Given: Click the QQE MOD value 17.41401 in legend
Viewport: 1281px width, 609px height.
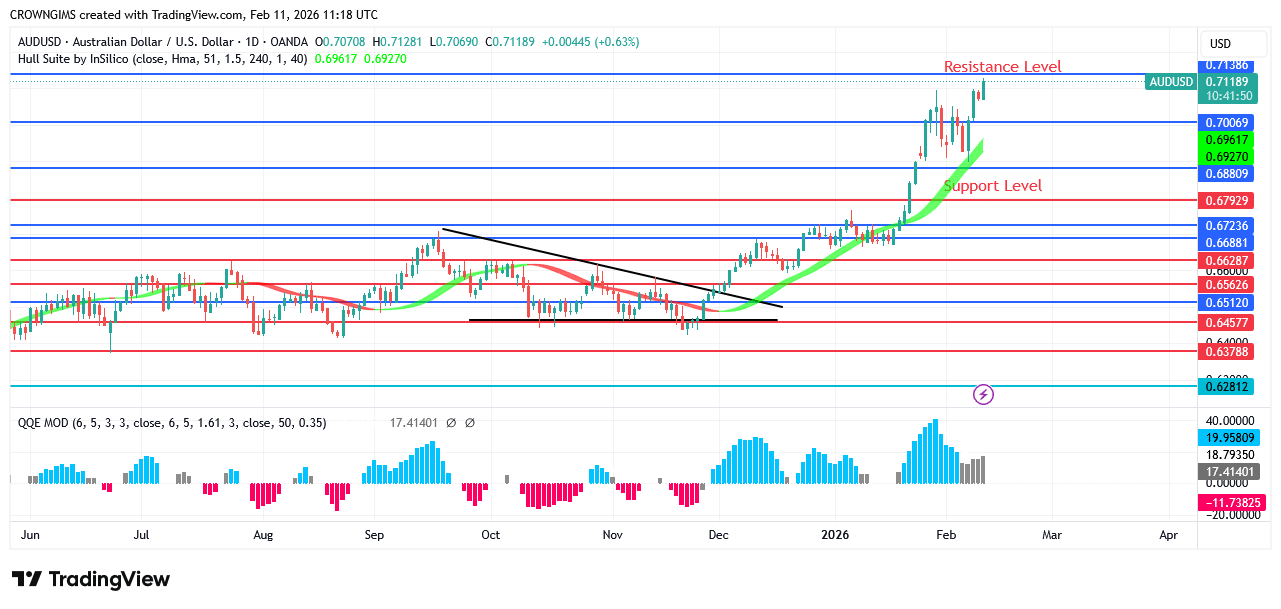Looking at the screenshot, I should 415,423.
